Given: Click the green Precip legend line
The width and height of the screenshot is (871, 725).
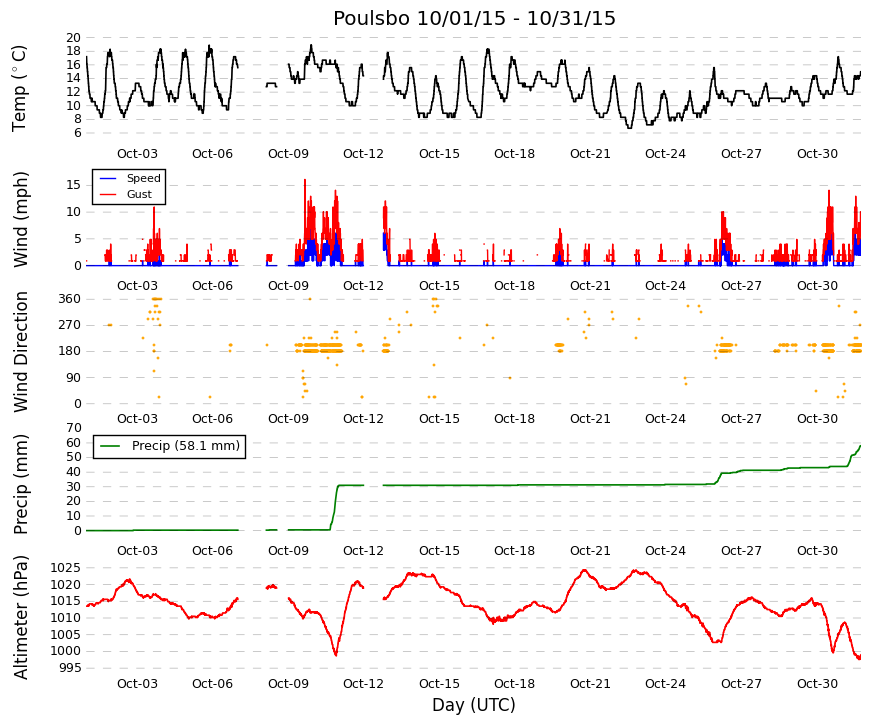Looking at the screenshot, I should point(109,446).
